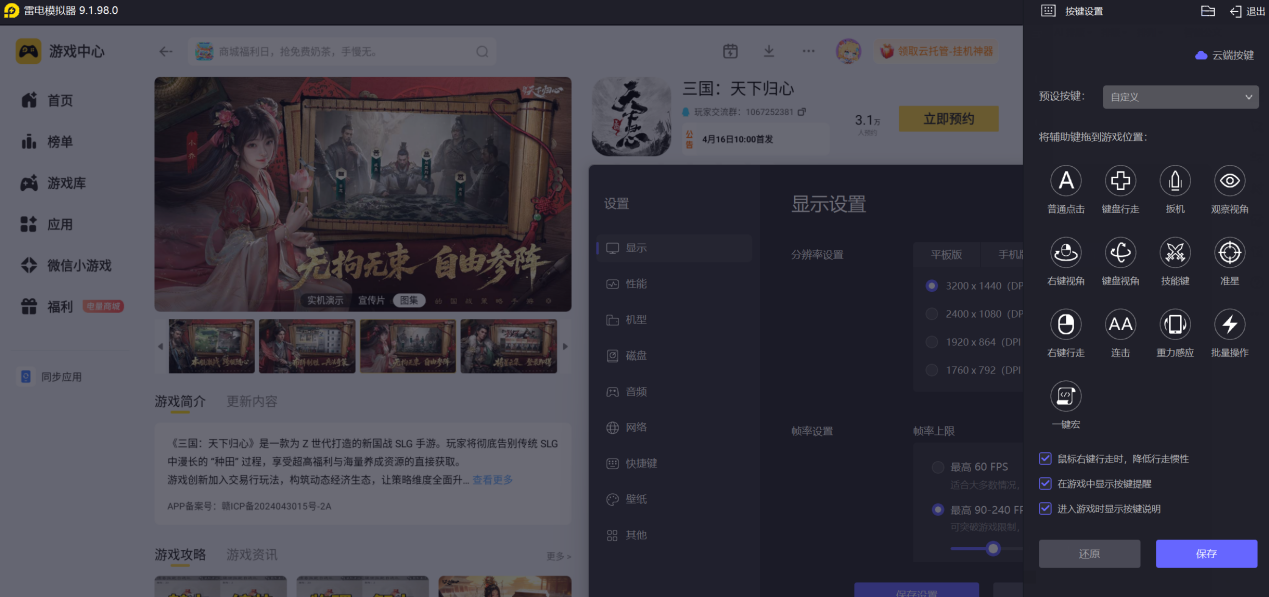The width and height of the screenshot is (1269, 597).
Task: Select the 键盘行走 D-pad key icon
Action: pyautogui.click(x=1120, y=181)
